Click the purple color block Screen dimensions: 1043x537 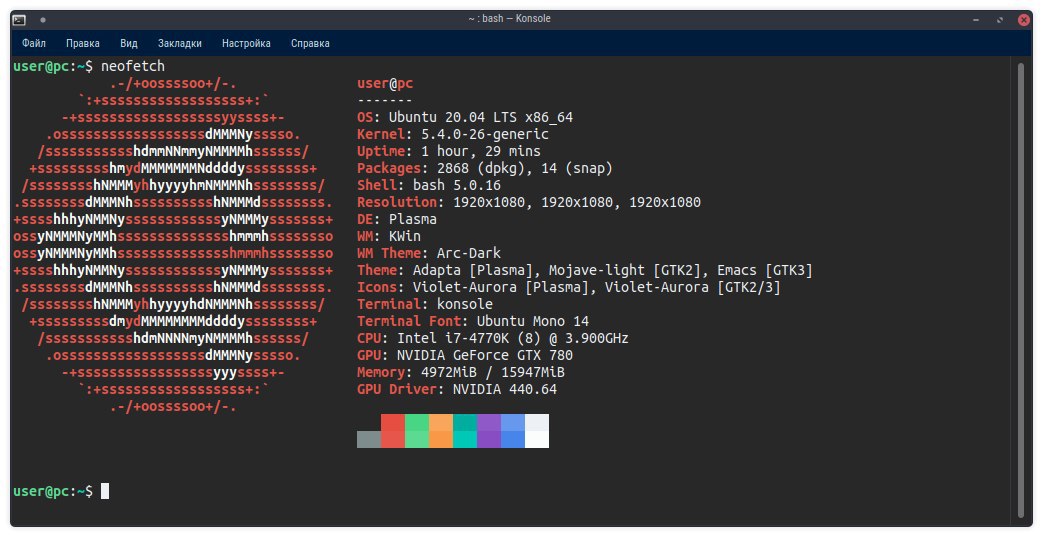pos(489,431)
